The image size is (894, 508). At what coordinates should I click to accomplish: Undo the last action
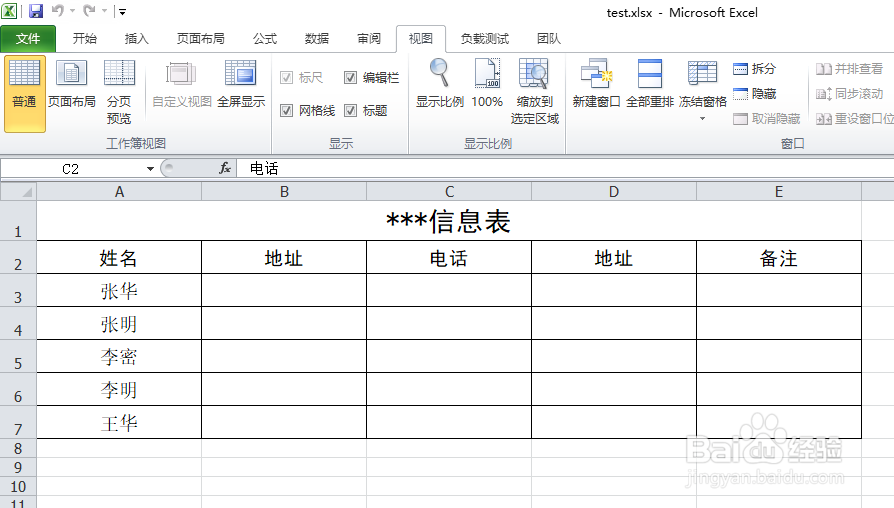(58, 10)
